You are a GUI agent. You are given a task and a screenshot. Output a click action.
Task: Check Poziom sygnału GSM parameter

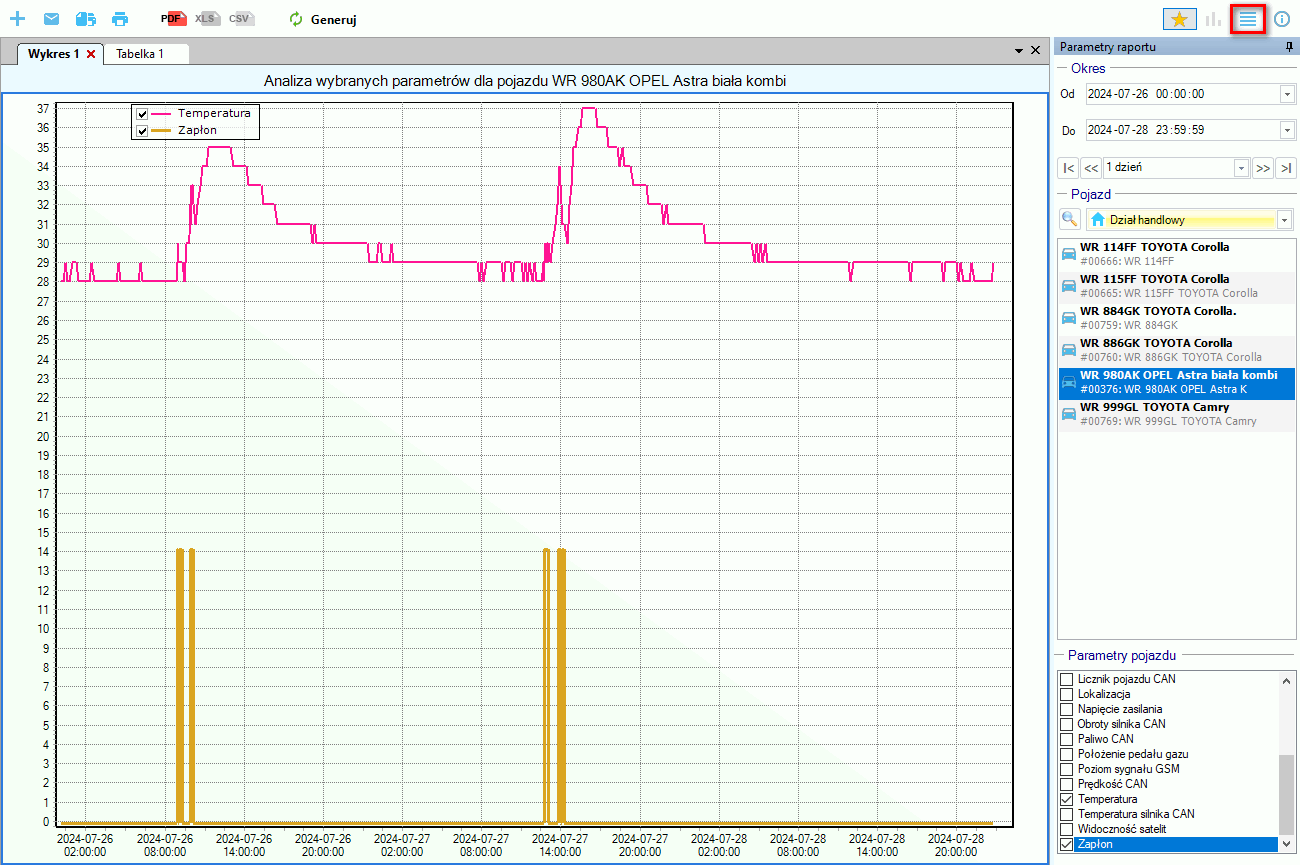click(x=1066, y=769)
